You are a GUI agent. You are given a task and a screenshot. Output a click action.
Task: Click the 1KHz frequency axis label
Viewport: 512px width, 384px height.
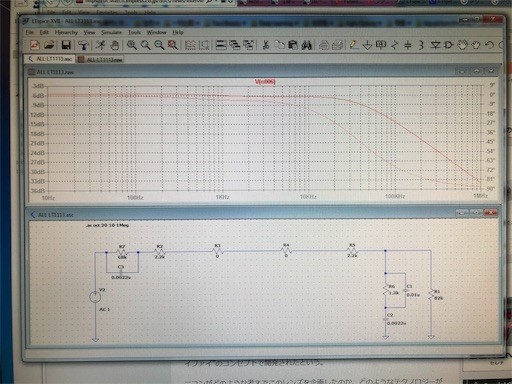point(222,197)
